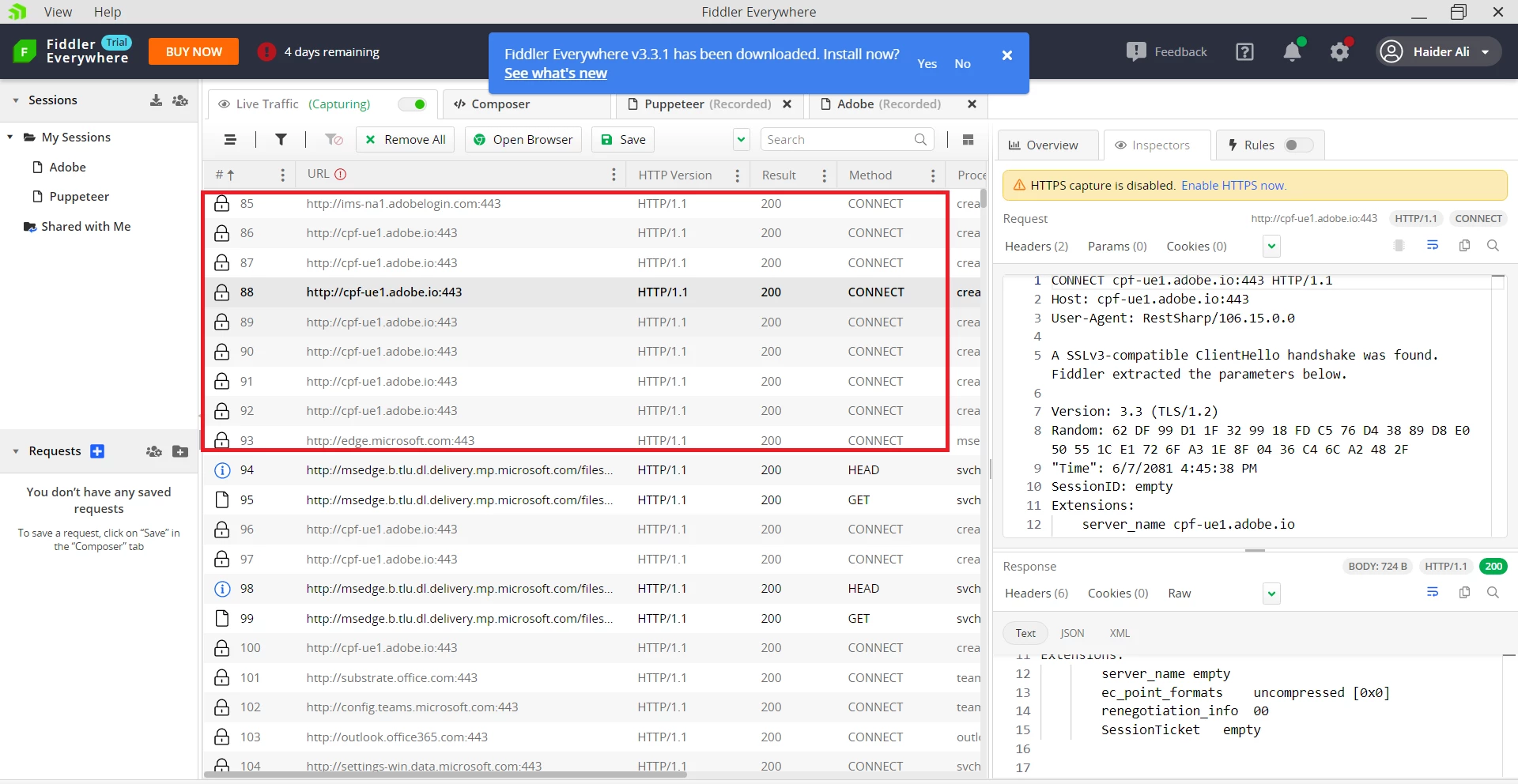This screenshot has width=1518, height=784.
Task: Open HTTP Version column options menu
Action: click(x=737, y=175)
